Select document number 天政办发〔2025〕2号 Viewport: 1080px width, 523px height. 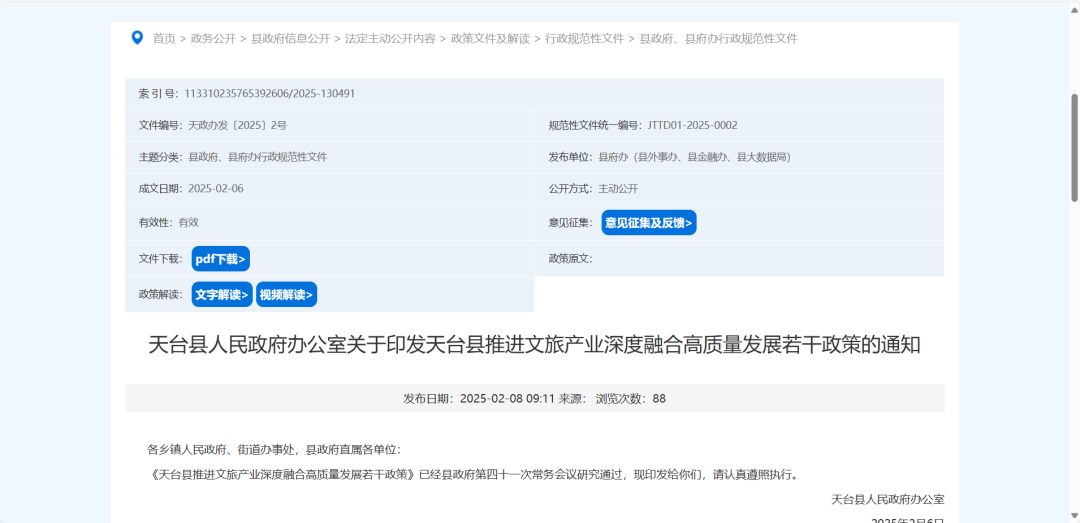[x=238, y=125]
